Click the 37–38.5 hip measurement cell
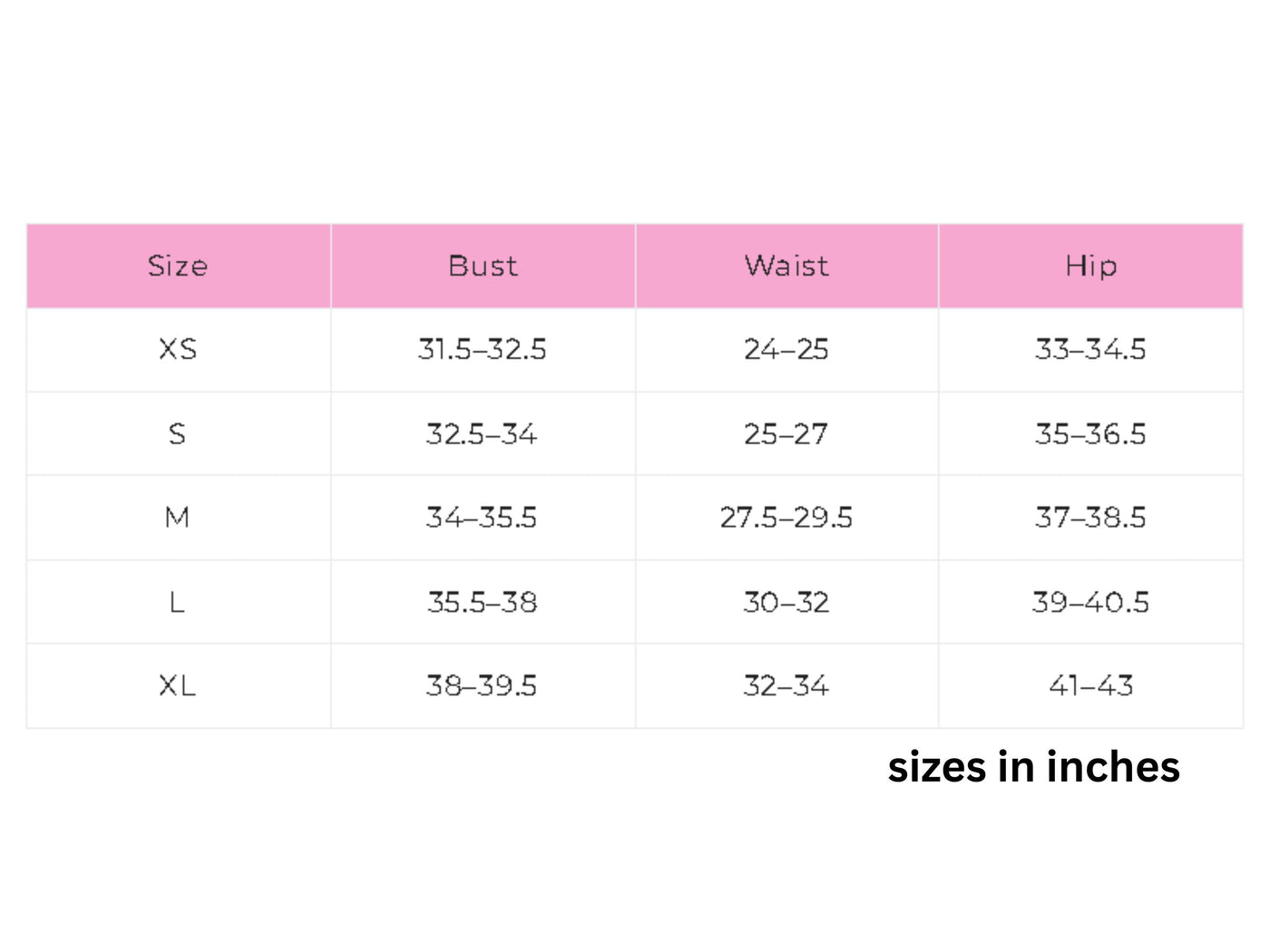 pyautogui.click(x=1090, y=518)
